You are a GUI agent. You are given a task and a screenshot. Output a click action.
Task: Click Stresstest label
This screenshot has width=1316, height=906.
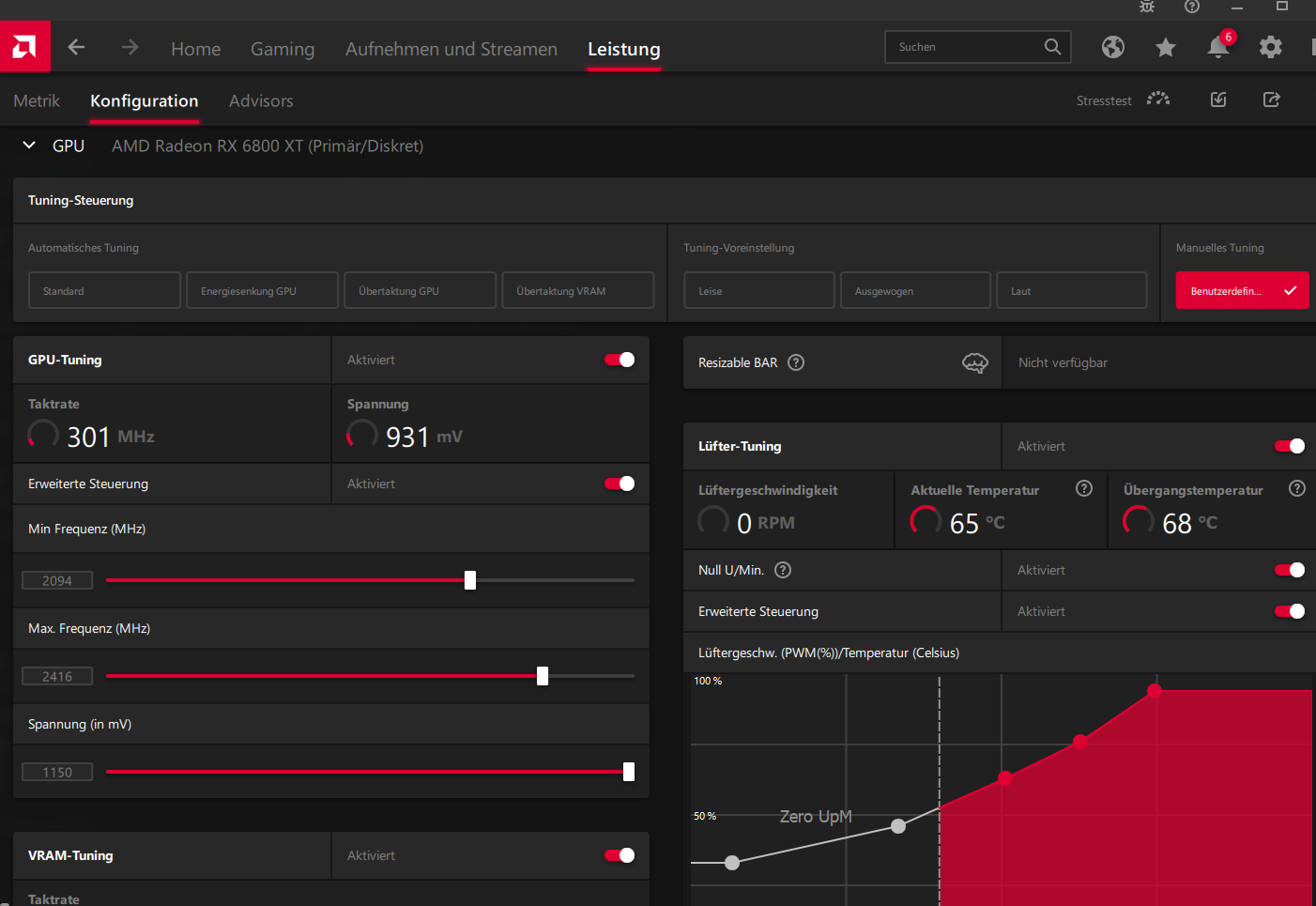(1104, 100)
